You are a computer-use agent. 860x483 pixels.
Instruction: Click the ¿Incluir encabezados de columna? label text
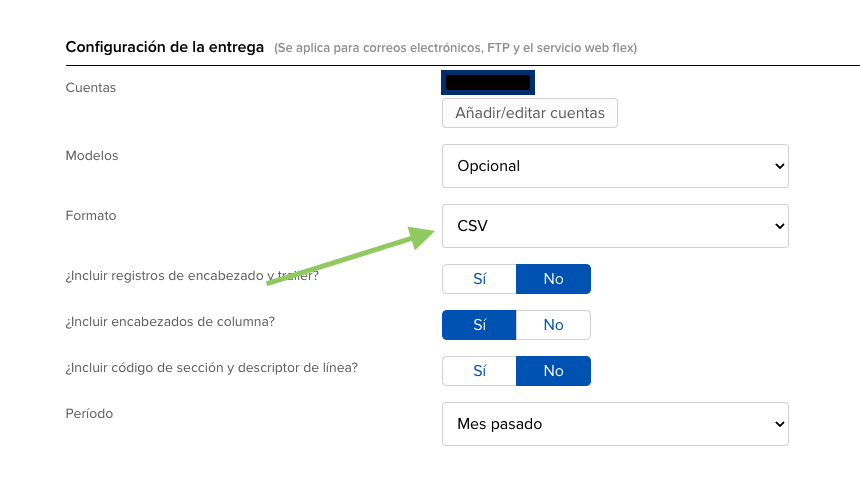[170, 322]
